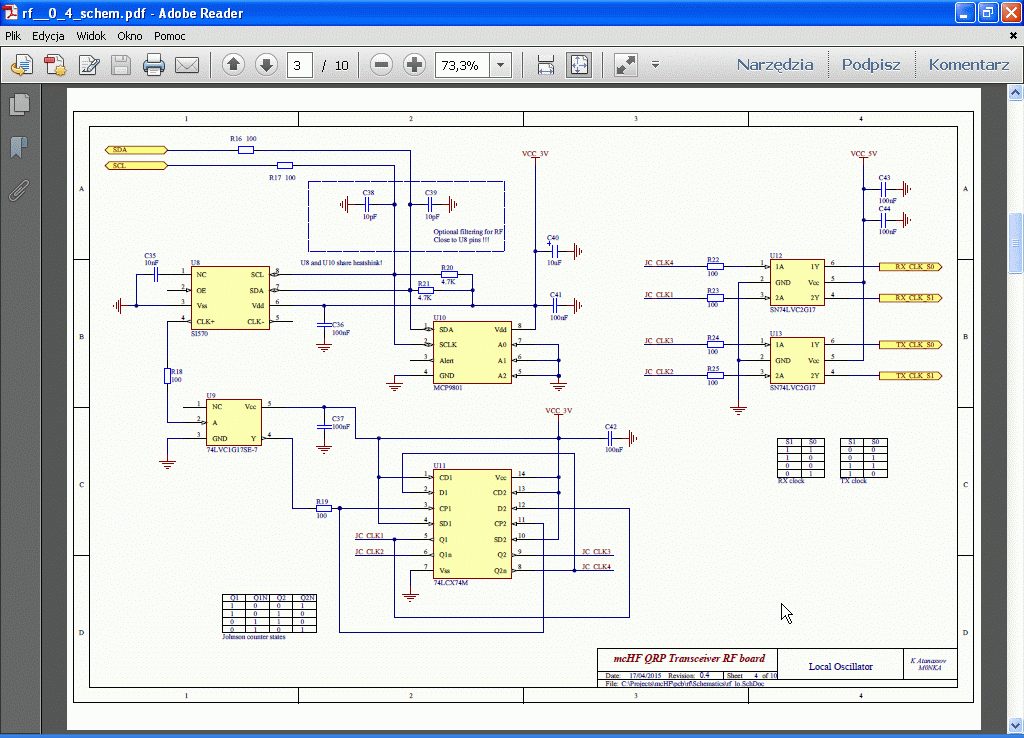Open the Edycja menu
The height and width of the screenshot is (738, 1024).
[x=48, y=36]
